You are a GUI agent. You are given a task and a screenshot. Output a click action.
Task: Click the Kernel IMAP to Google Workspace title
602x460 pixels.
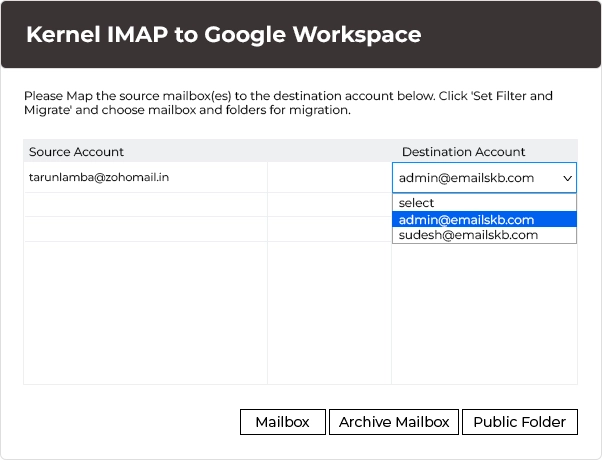point(224,35)
